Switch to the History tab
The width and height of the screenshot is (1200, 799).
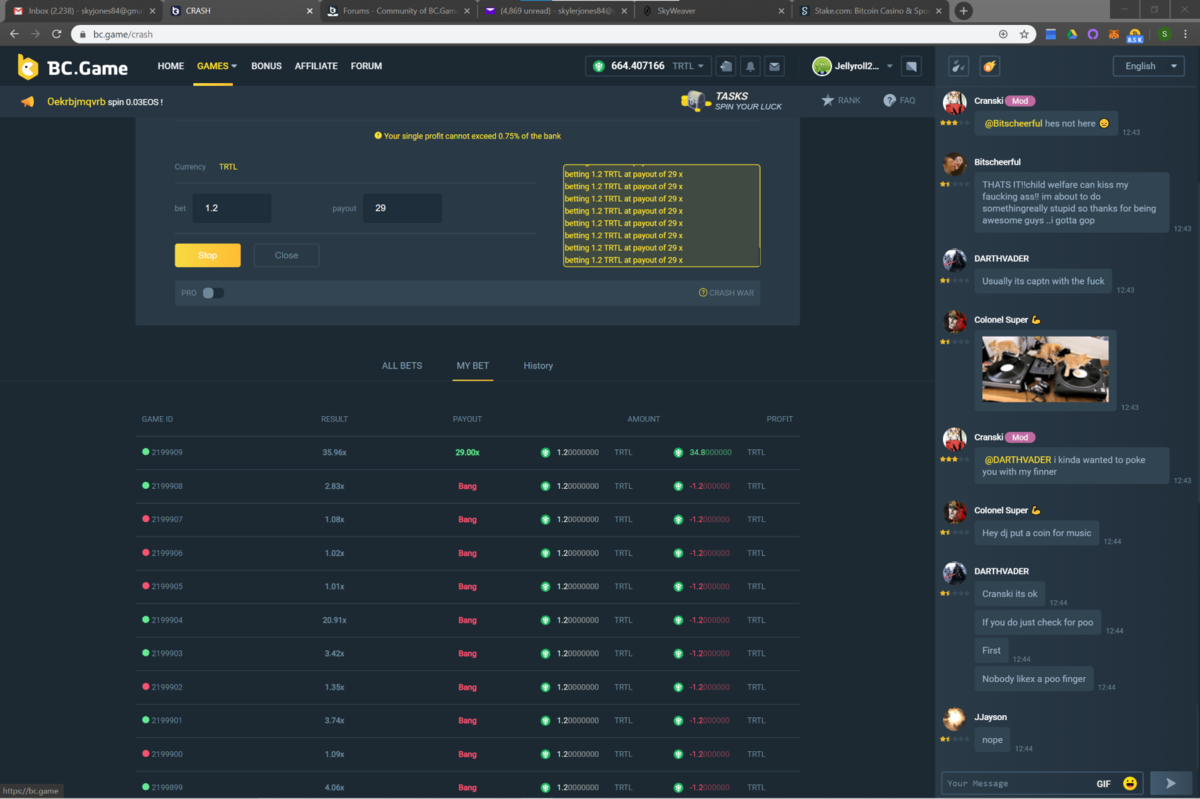pyautogui.click(x=538, y=366)
